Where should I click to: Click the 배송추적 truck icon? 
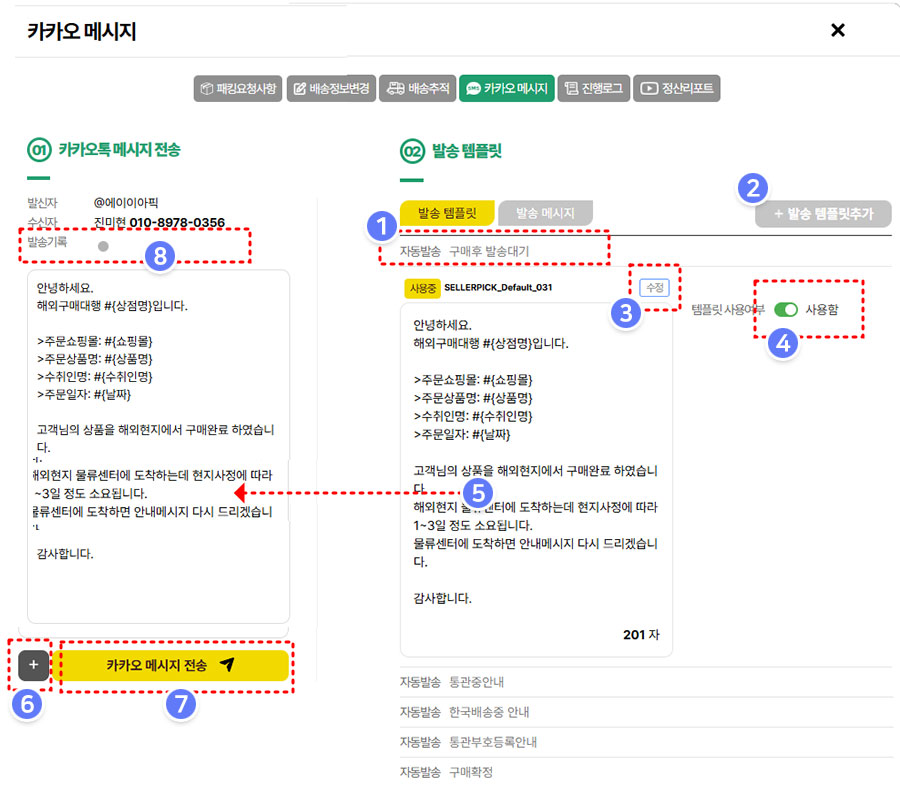coord(395,89)
